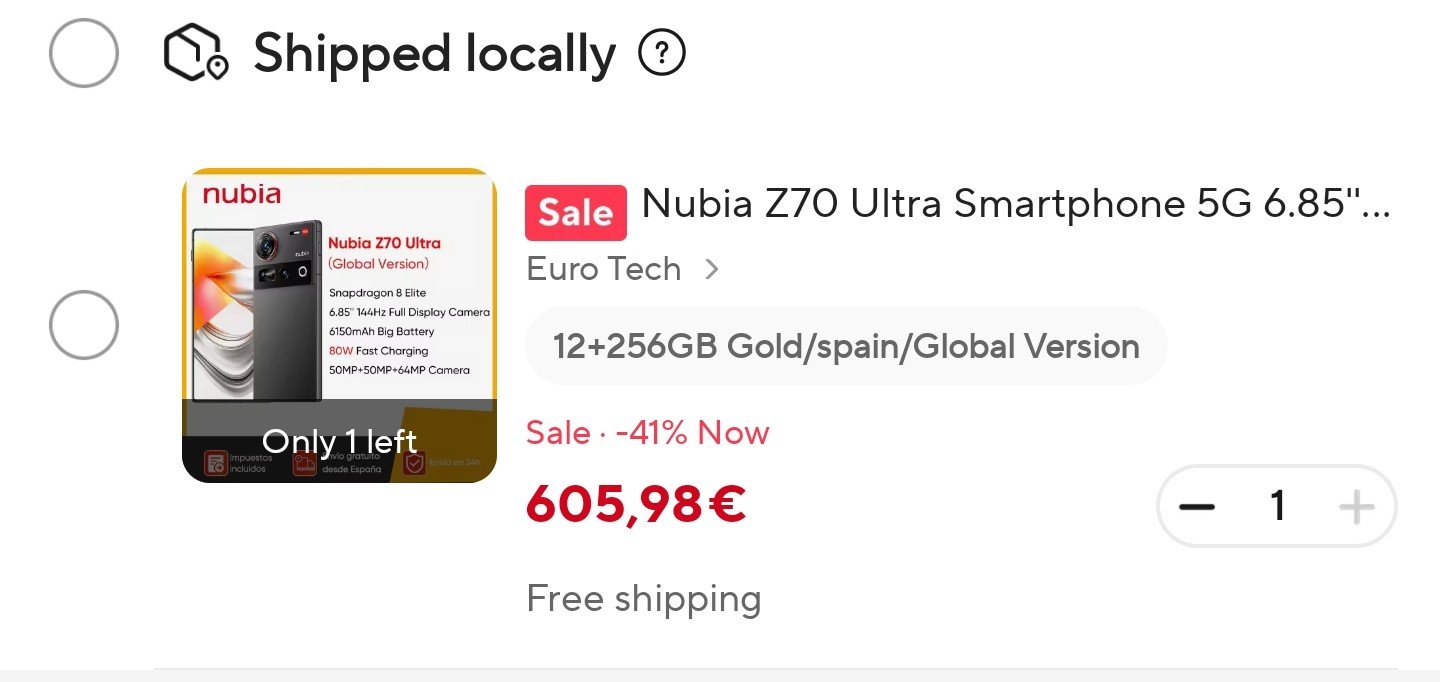Open the Nubia Z70 Ultra product title
The image size is (1440, 682).
(1016, 204)
